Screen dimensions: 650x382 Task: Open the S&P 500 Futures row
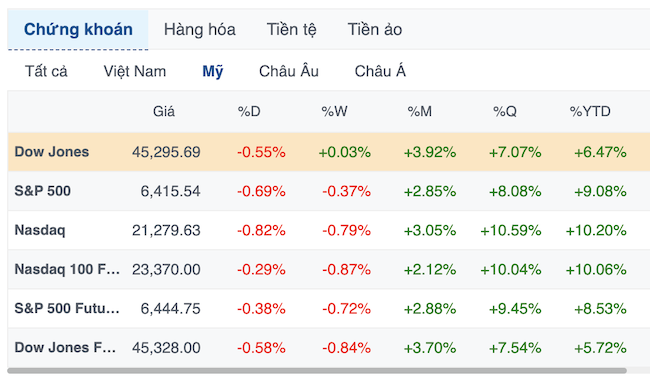pos(329,308)
